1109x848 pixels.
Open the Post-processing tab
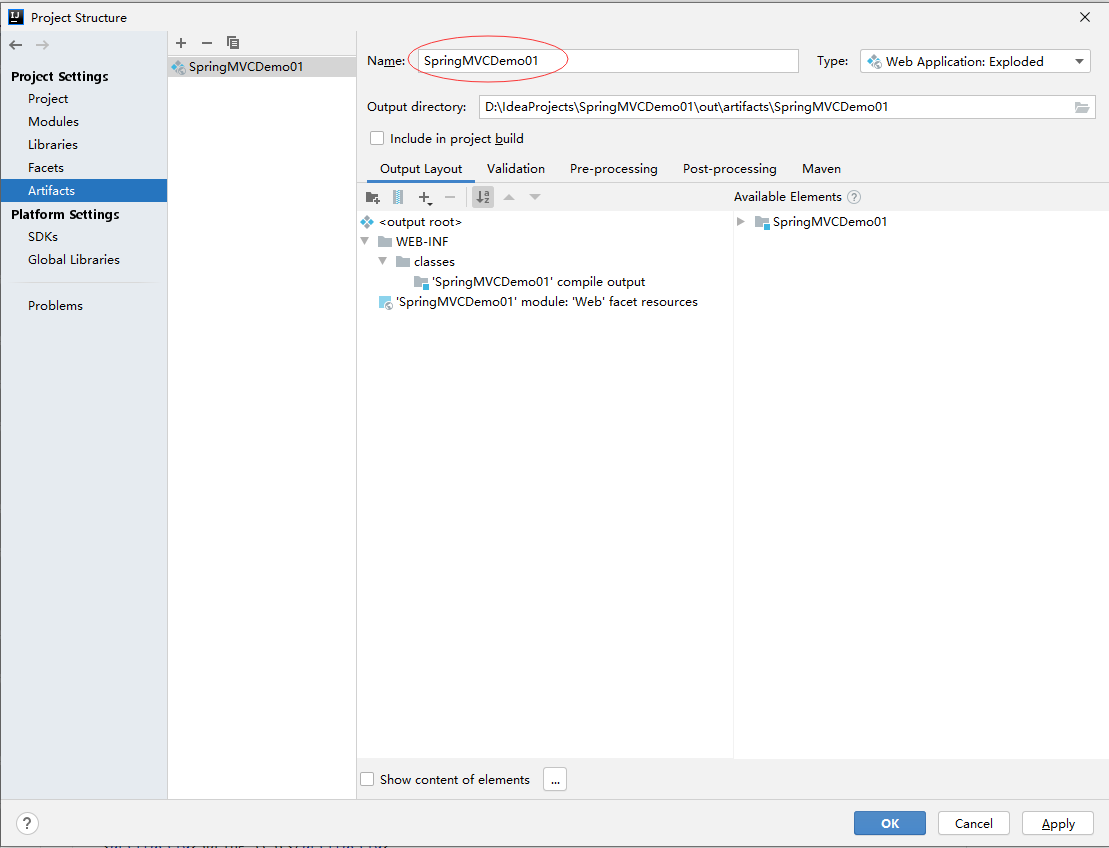[729, 169]
